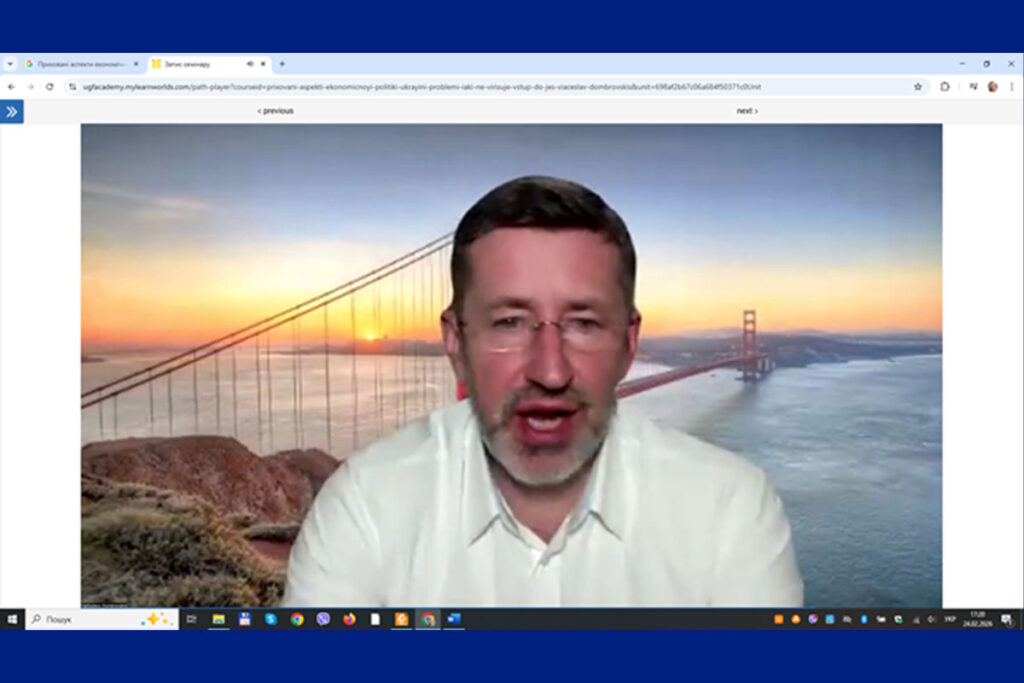
Task: Bookmark this page with the star icon
Action: (x=918, y=87)
